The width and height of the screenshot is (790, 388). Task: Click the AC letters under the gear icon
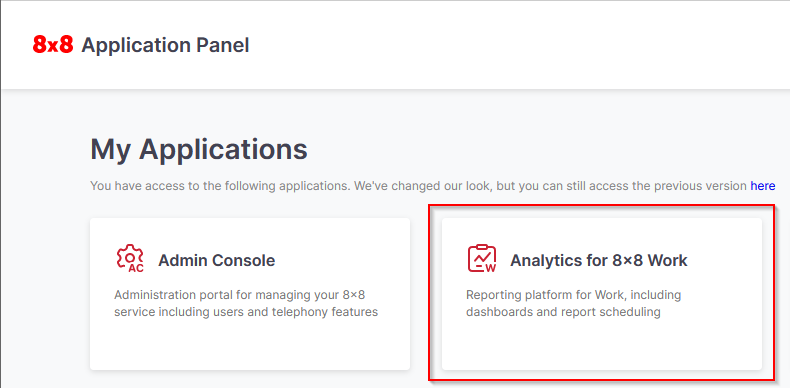coord(136,268)
